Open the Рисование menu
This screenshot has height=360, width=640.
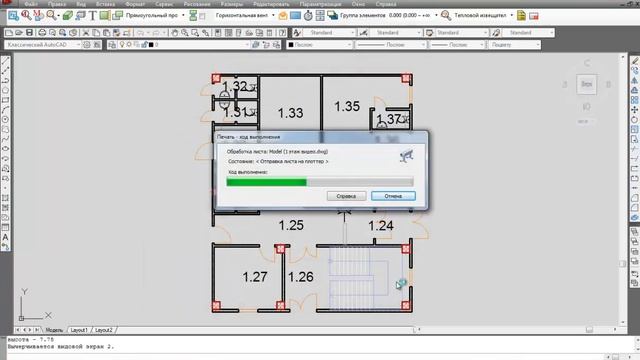click(197, 4)
